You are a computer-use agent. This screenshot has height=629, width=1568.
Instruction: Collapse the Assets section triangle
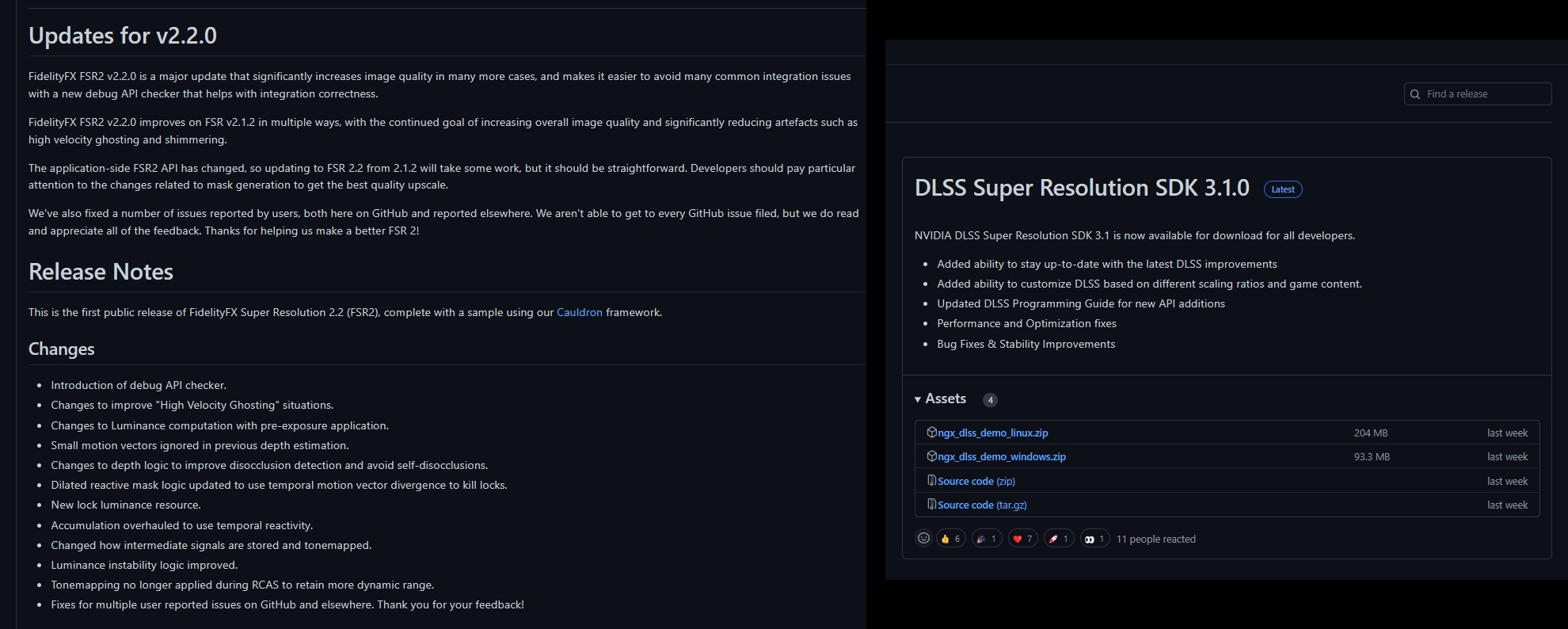pyautogui.click(x=918, y=399)
